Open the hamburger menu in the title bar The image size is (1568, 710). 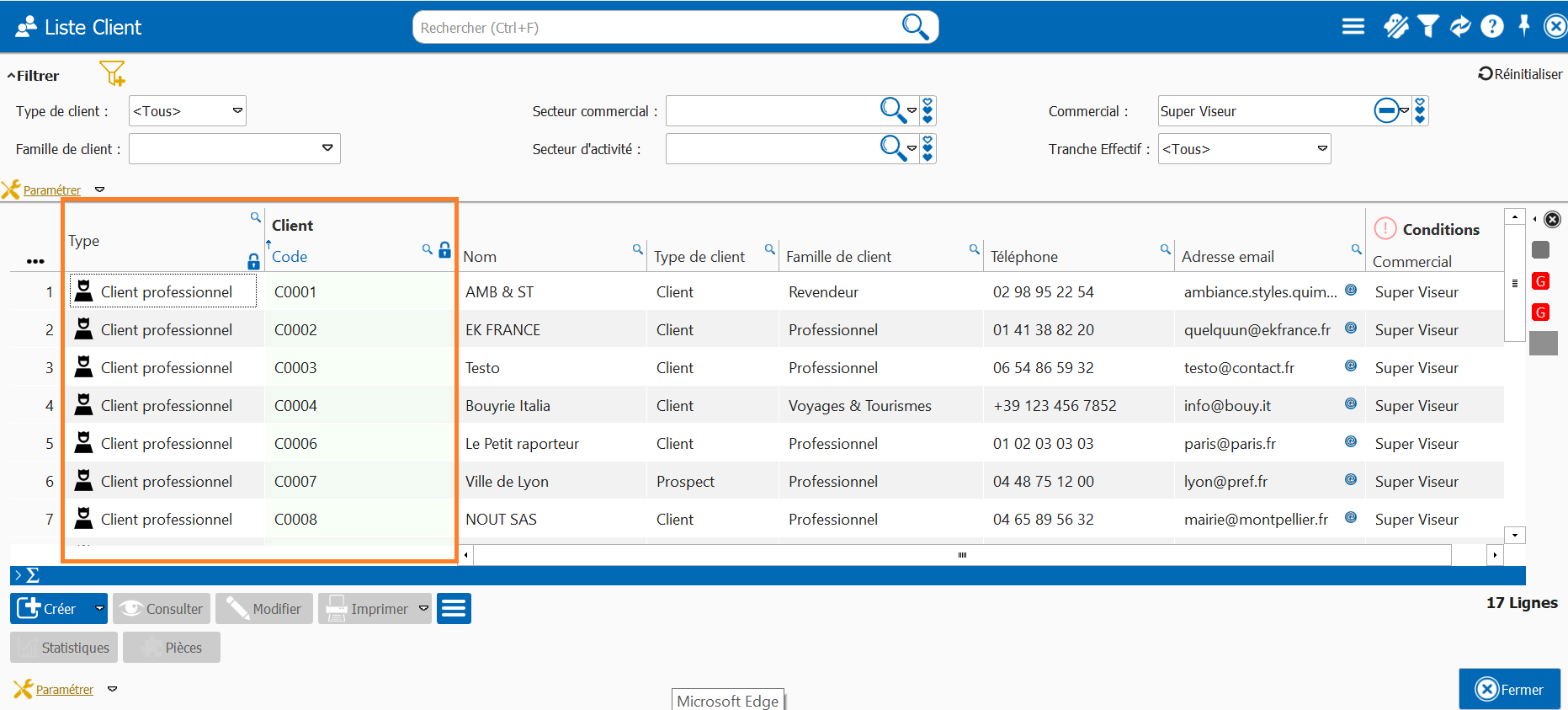(1353, 27)
